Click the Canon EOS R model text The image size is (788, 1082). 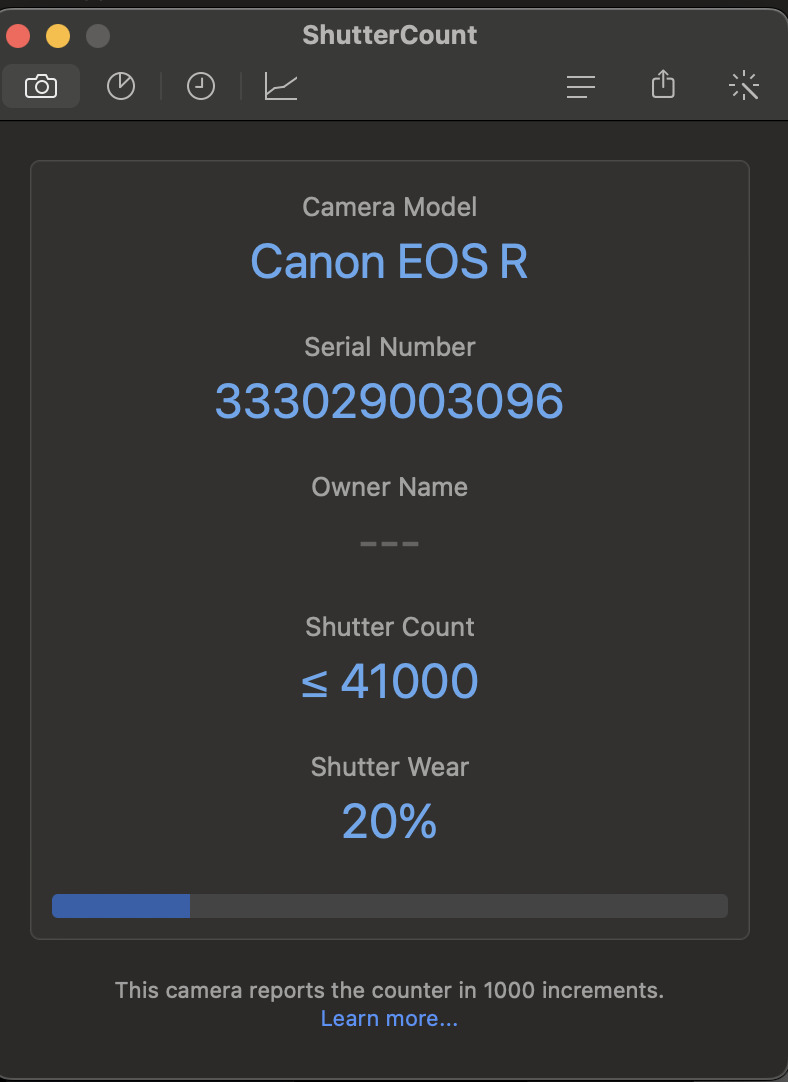[x=389, y=262]
